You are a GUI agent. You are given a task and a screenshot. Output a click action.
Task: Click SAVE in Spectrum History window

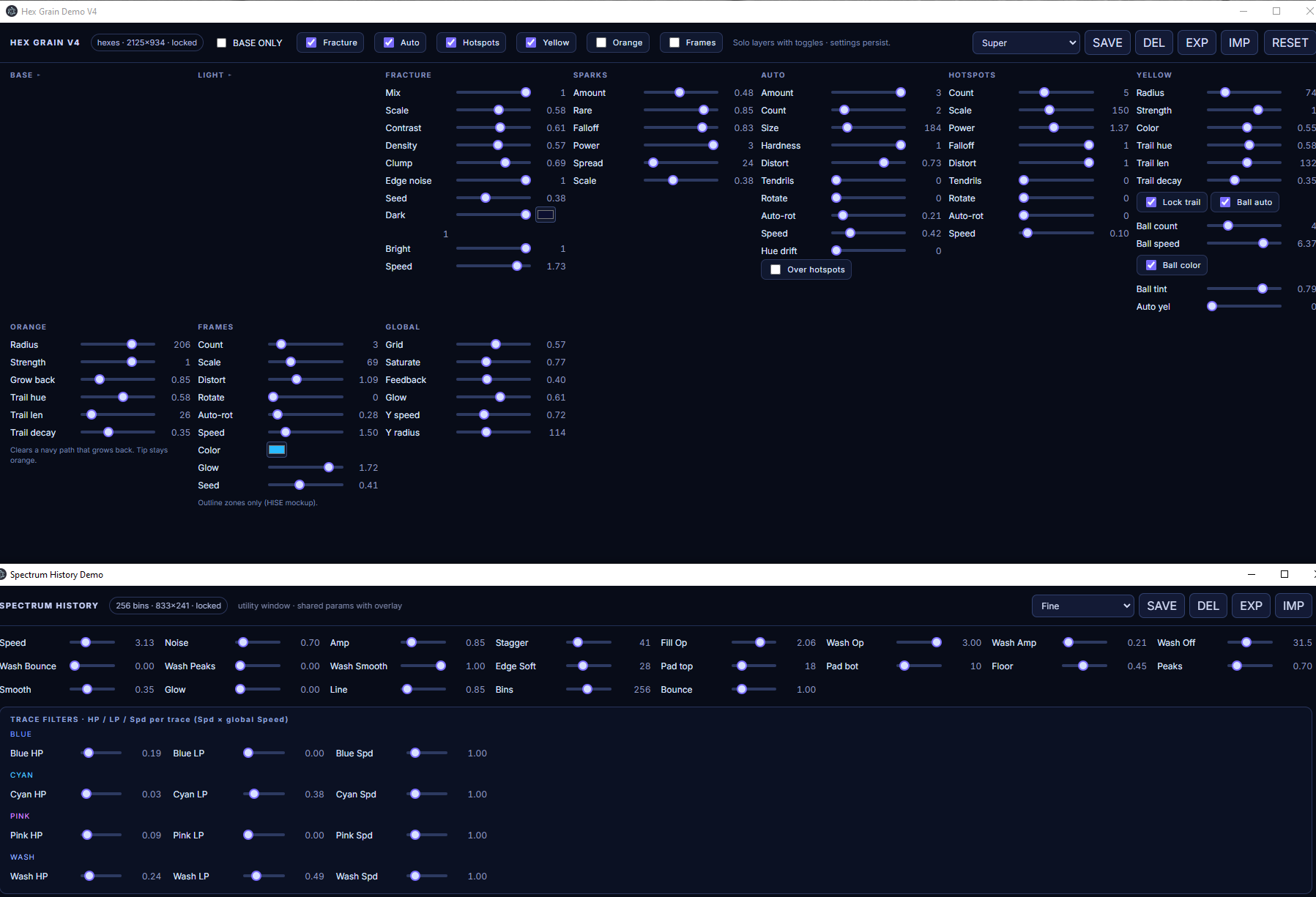point(1161,606)
